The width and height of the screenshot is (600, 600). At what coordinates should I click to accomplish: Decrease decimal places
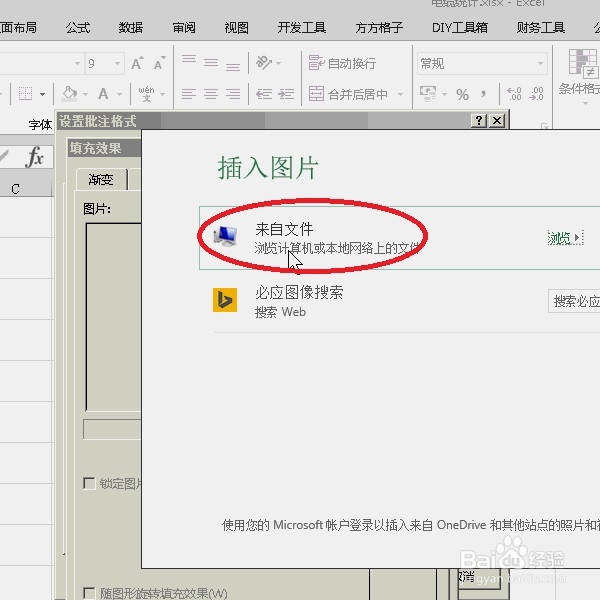(536, 94)
